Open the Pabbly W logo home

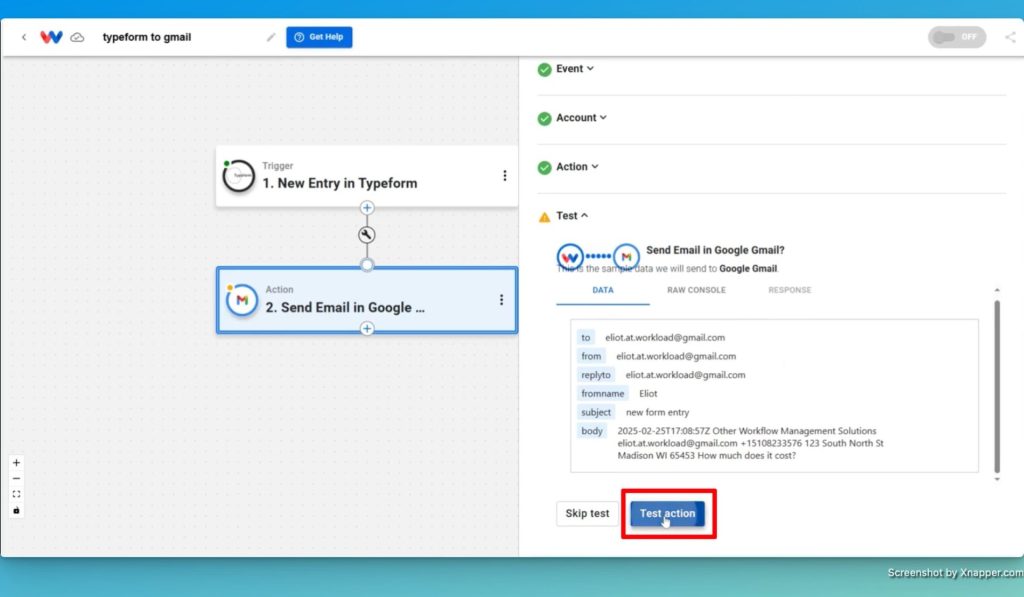point(51,37)
